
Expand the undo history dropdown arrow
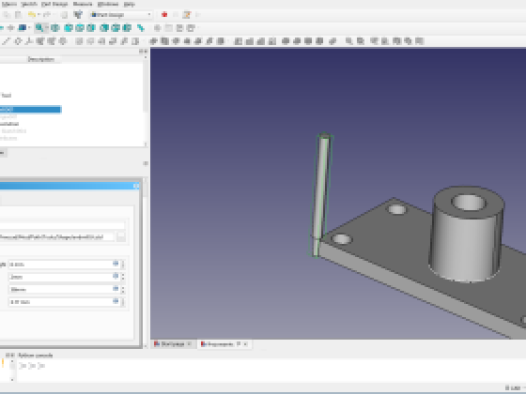pyautogui.click(x=39, y=15)
